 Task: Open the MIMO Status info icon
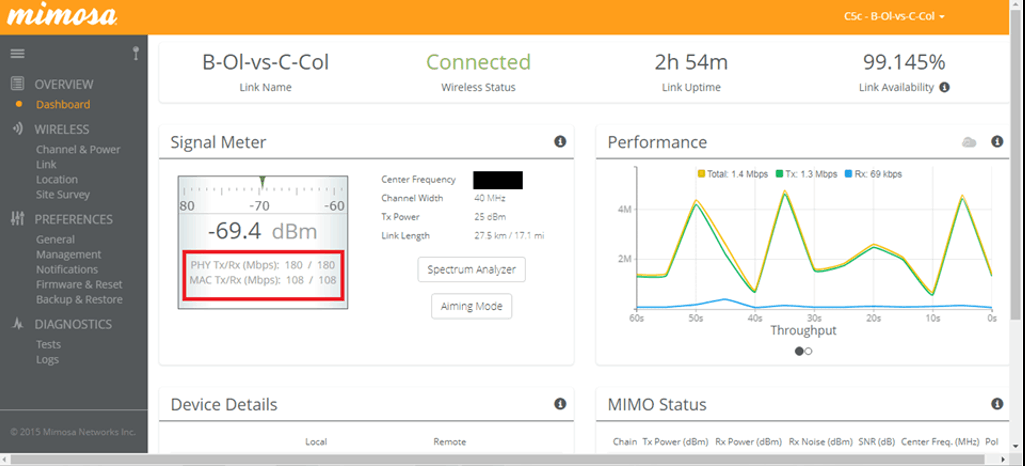pos(997,404)
